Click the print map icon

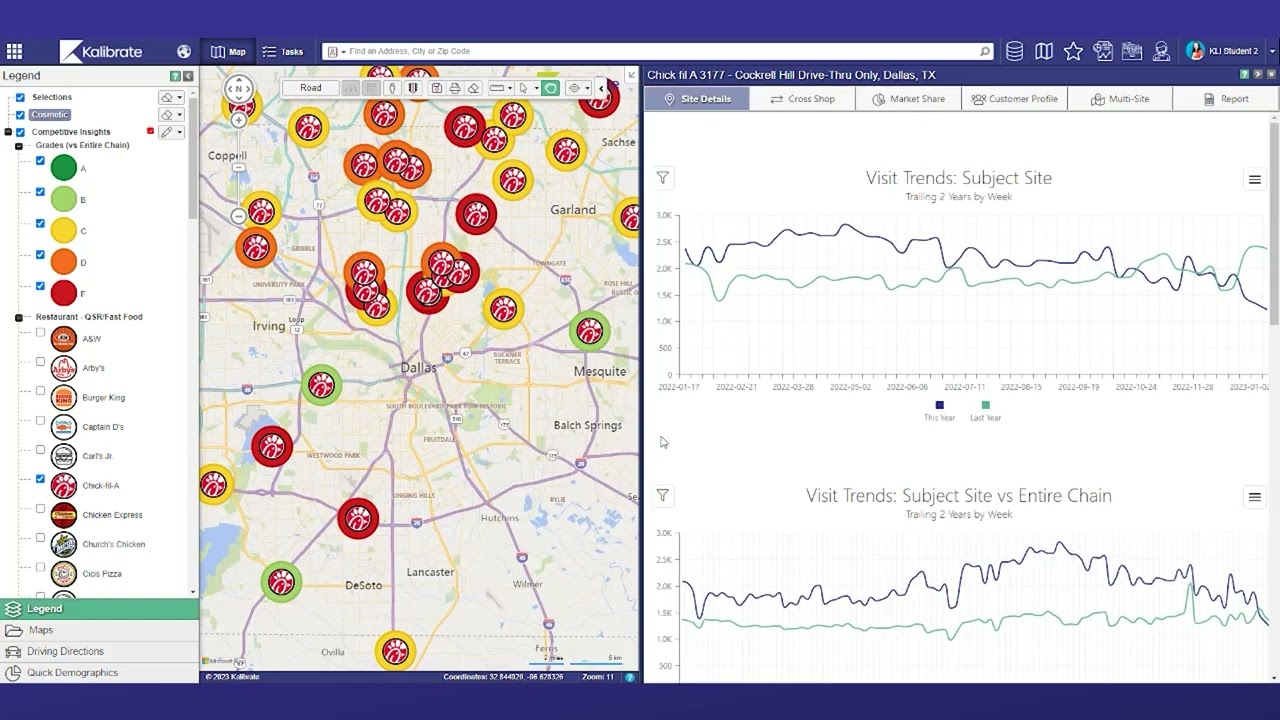click(455, 88)
